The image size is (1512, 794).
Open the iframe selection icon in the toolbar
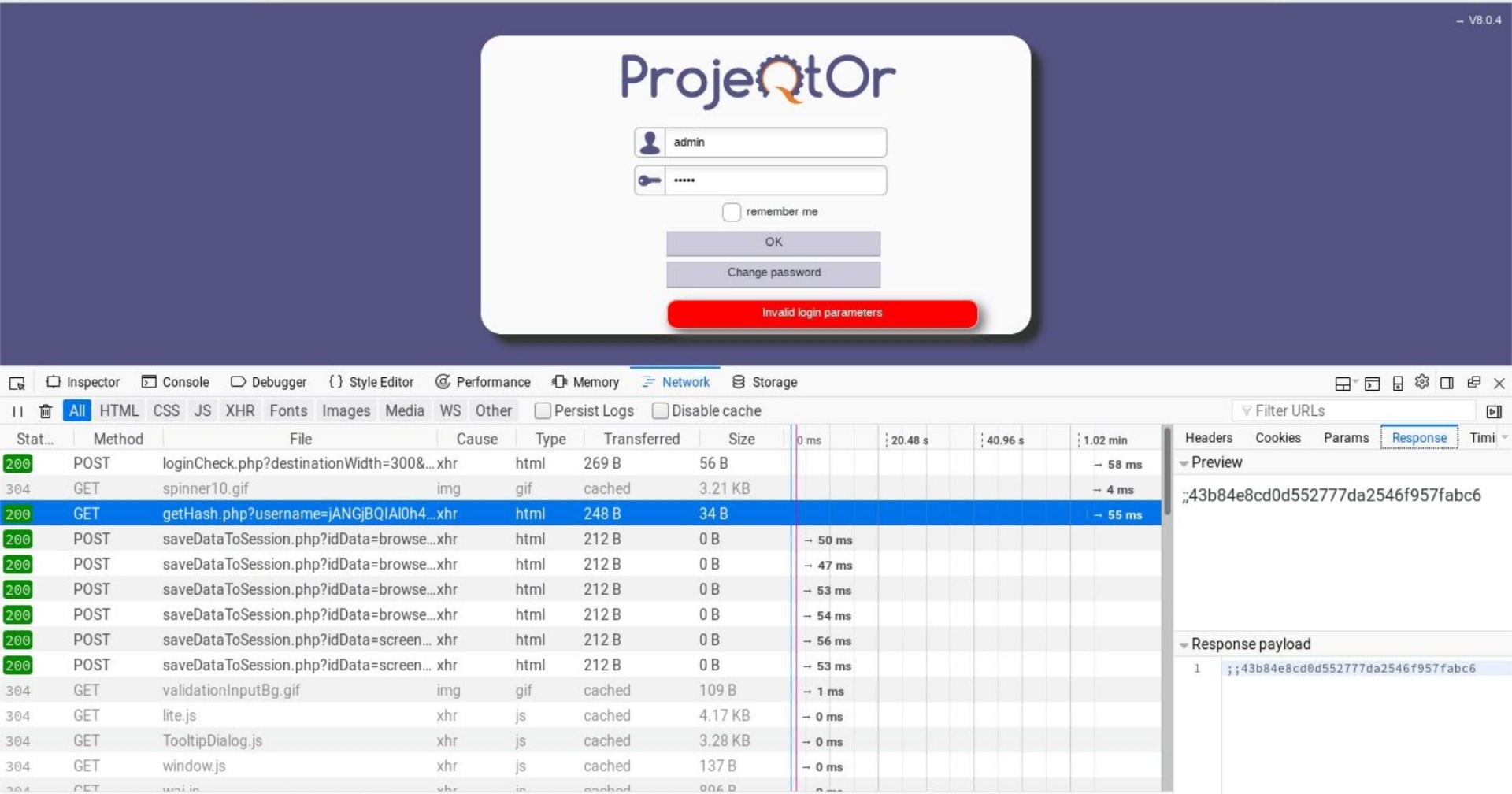pyautogui.click(x=1343, y=384)
